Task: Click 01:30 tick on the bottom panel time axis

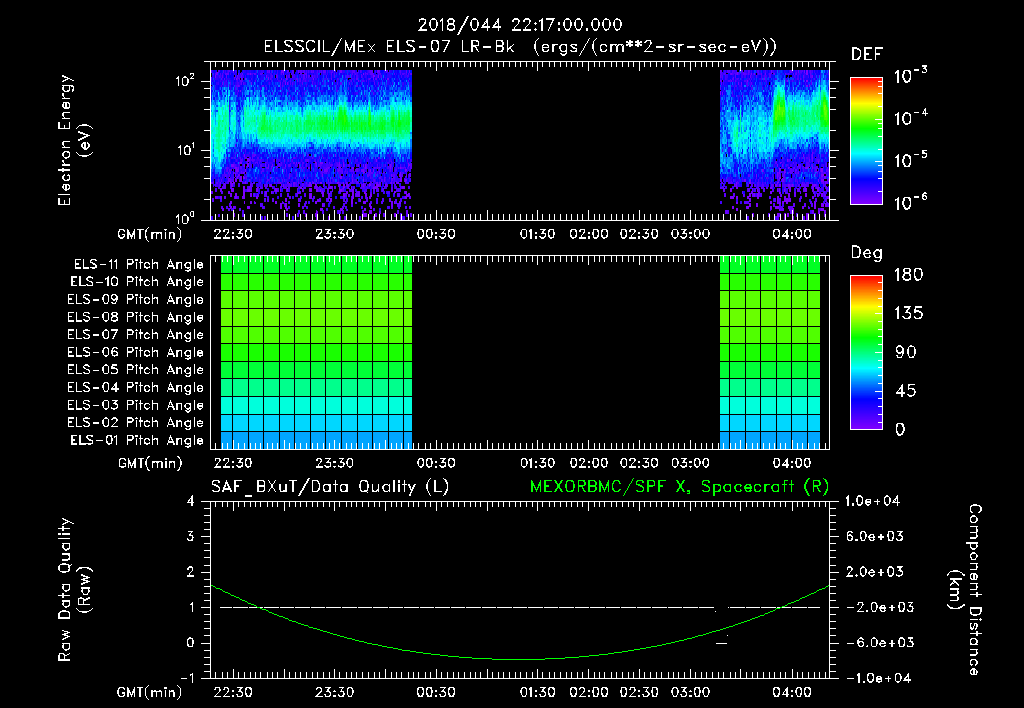Action: [x=538, y=691]
